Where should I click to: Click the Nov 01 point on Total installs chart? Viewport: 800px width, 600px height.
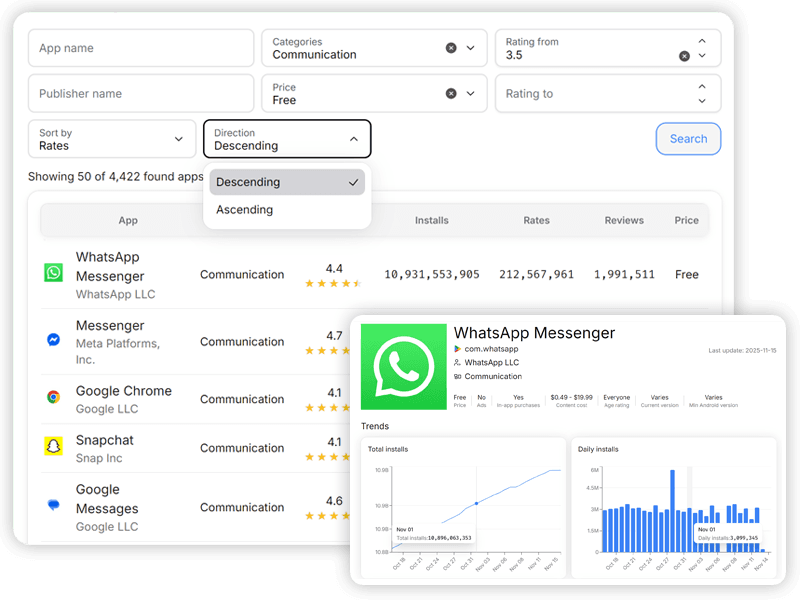pos(476,503)
